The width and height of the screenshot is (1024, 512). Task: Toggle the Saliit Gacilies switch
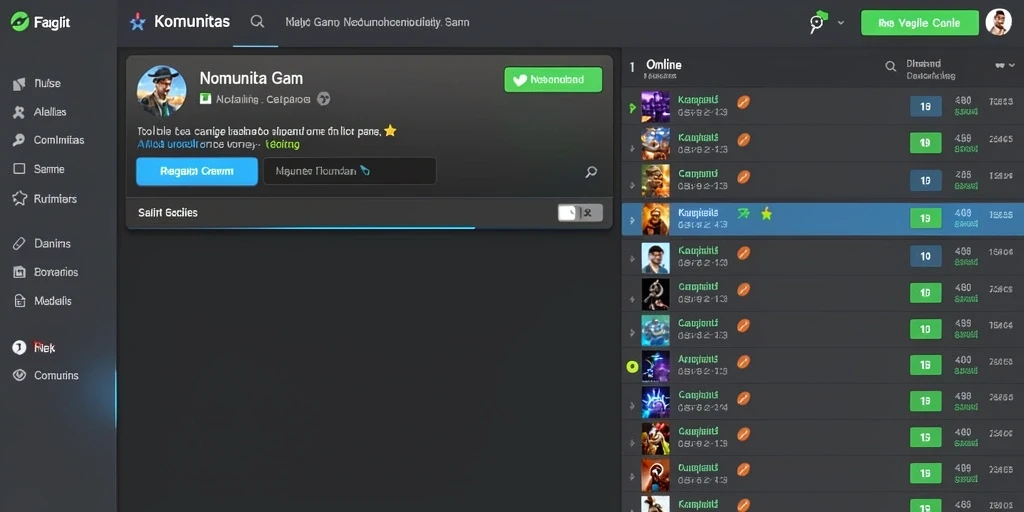click(x=580, y=213)
